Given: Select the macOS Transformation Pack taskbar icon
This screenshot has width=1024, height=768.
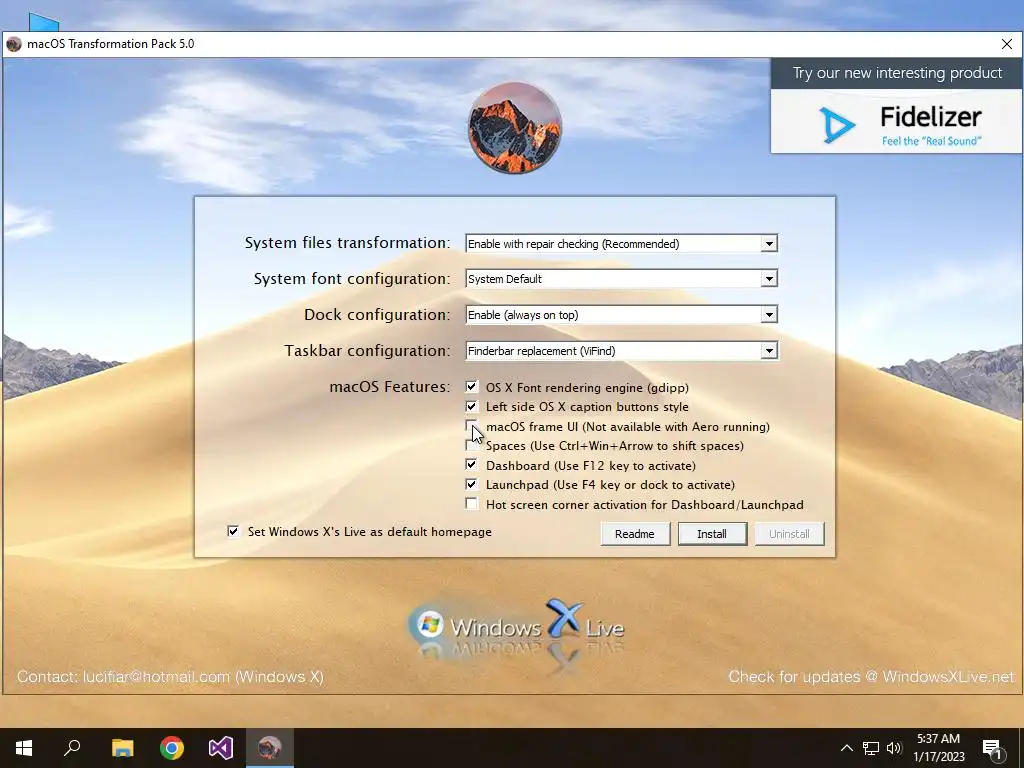Looking at the screenshot, I should (x=270, y=748).
